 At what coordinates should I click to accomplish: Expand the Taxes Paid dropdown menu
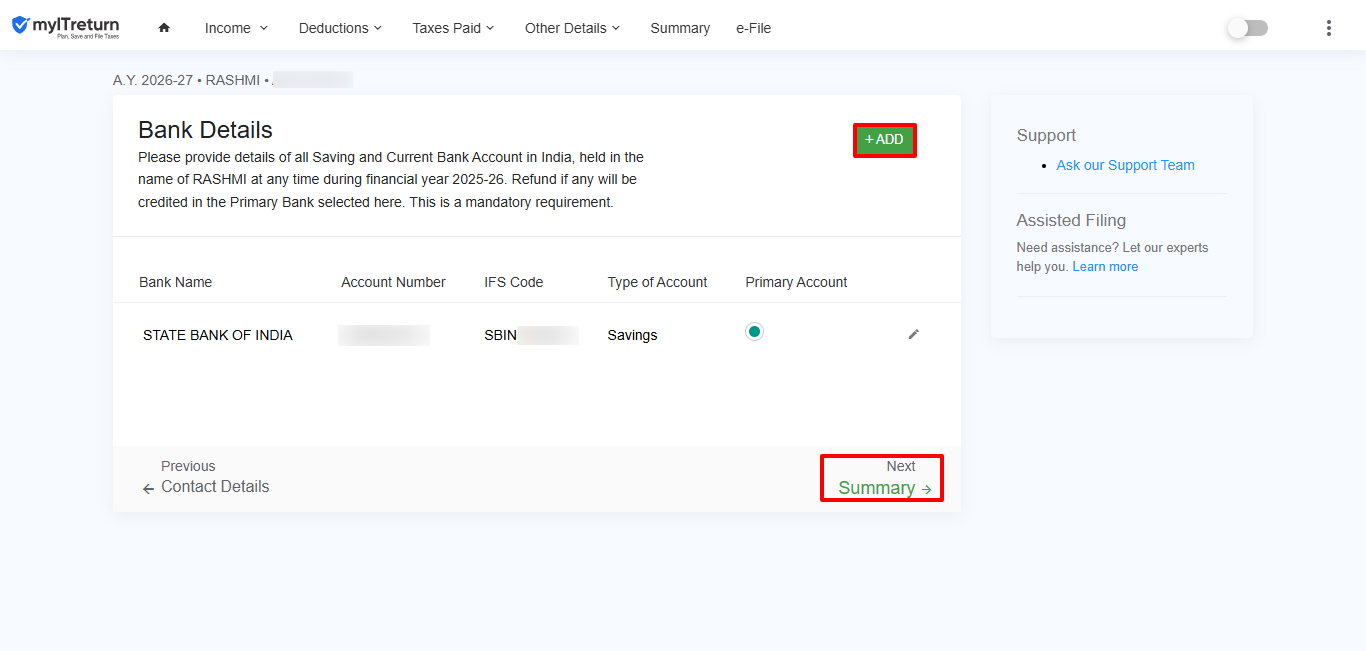[x=454, y=28]
